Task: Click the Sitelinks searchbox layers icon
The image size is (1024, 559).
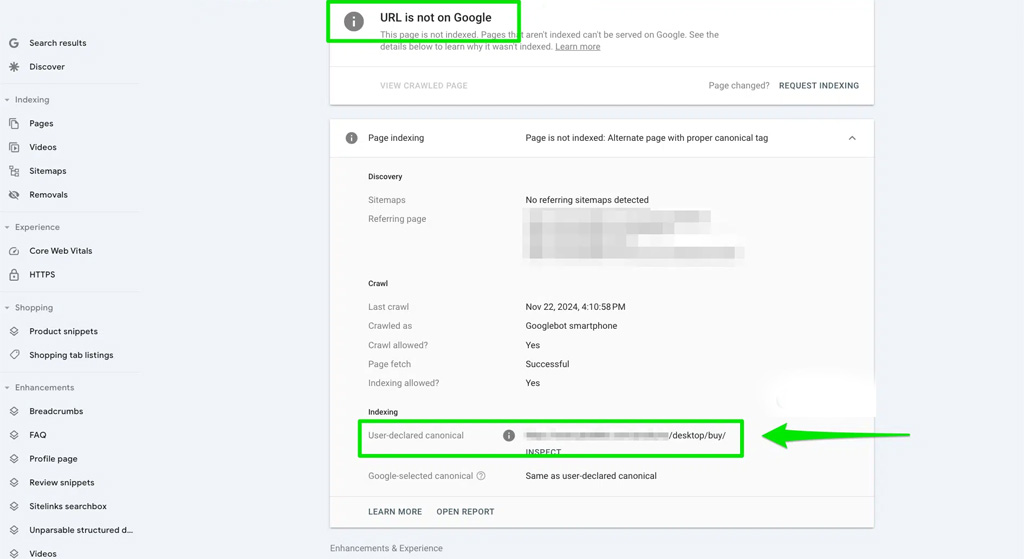Action: coord(14,506)
